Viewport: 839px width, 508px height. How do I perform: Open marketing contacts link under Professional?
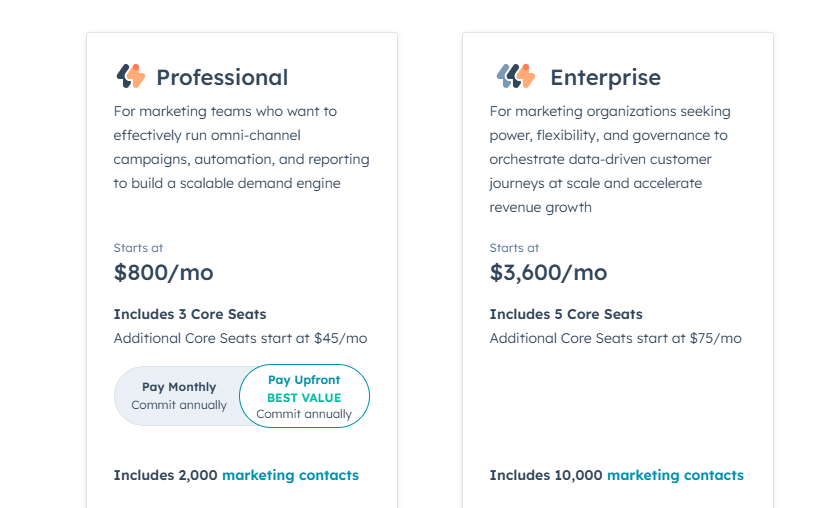point(290,475)
